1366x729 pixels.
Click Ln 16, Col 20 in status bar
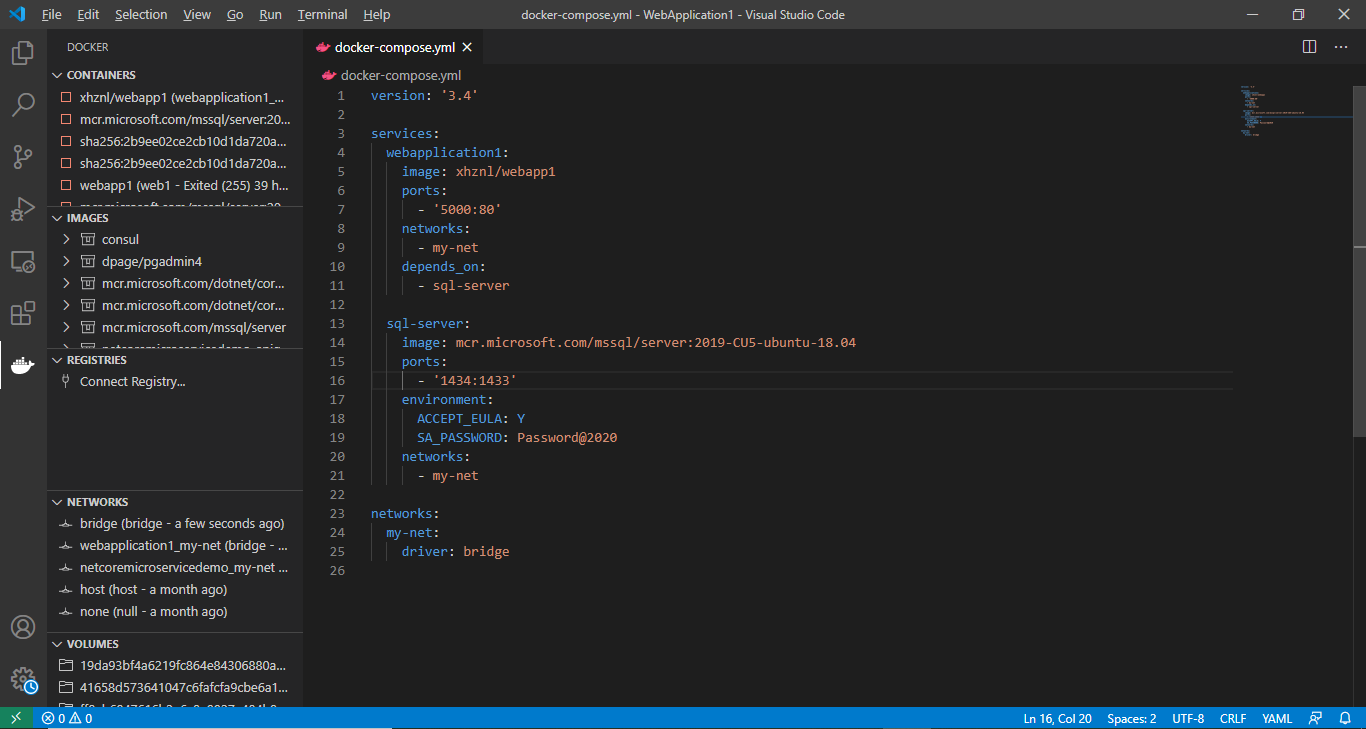1058,718
